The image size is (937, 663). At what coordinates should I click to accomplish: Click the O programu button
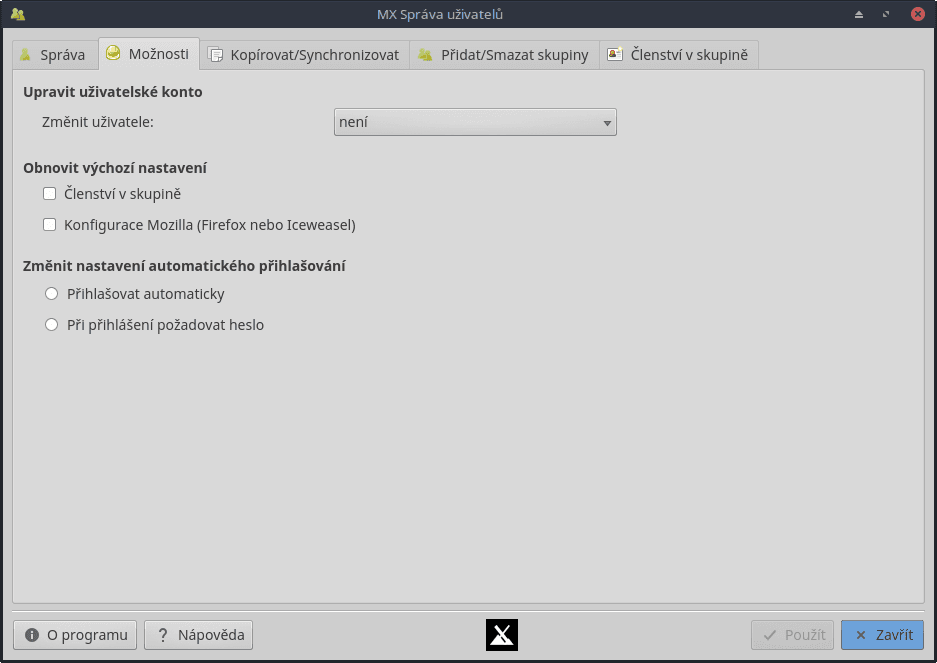[74, 634]
